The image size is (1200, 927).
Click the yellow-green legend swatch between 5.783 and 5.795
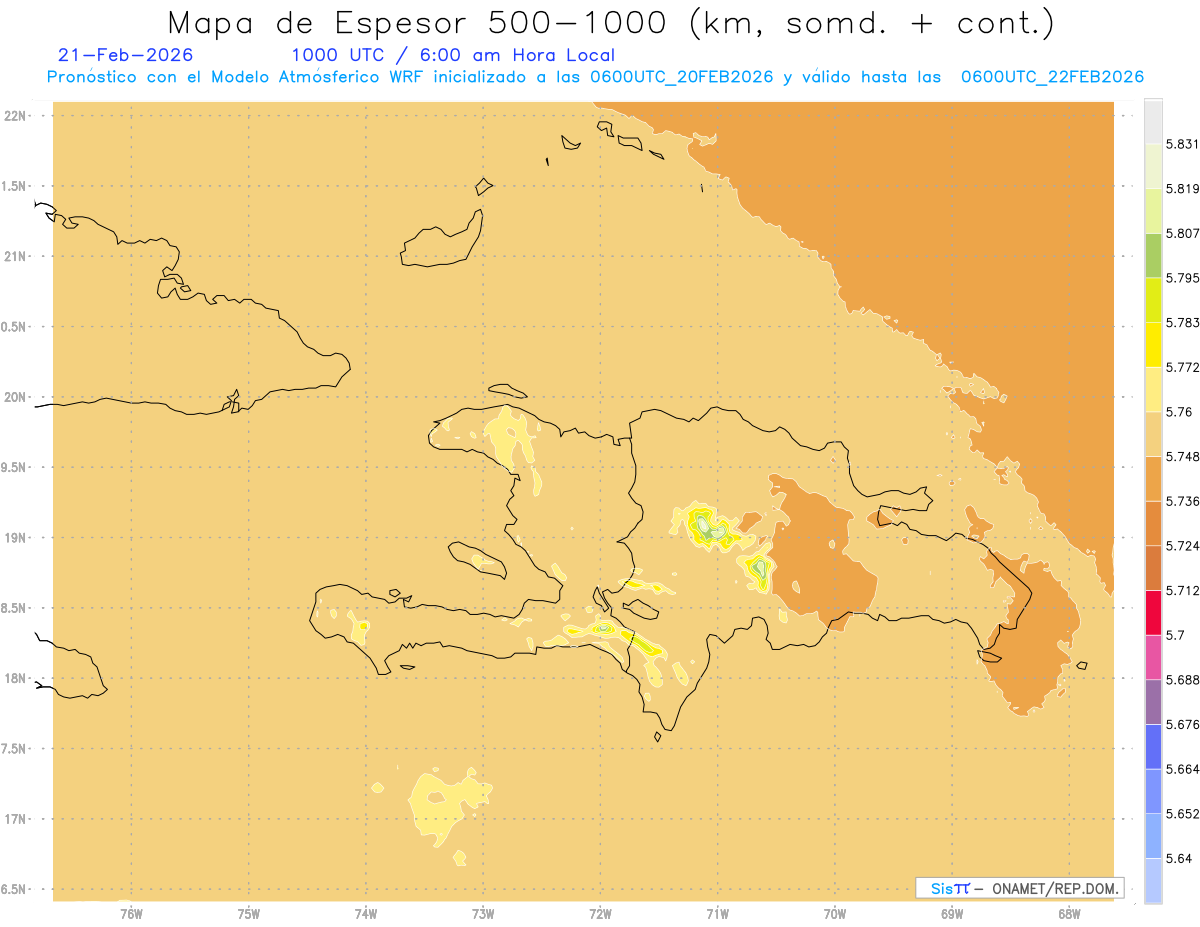coord(1153,300)
